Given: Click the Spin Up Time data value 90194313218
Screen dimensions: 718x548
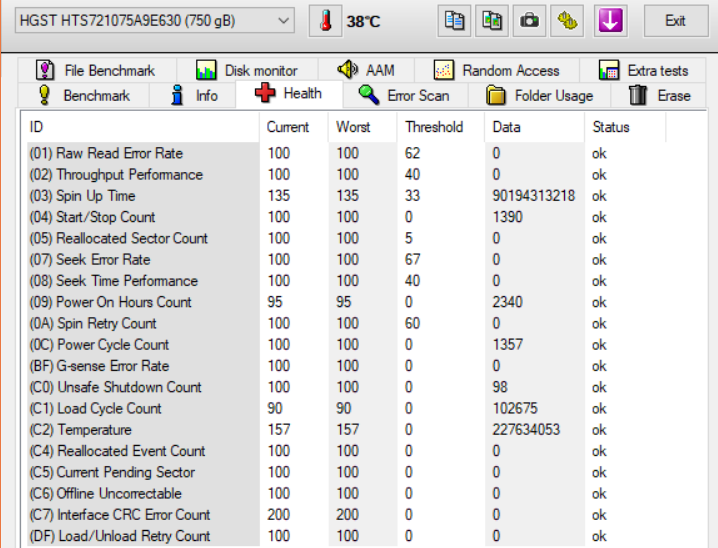Looking at the screenshot, I should coord(533,195).
